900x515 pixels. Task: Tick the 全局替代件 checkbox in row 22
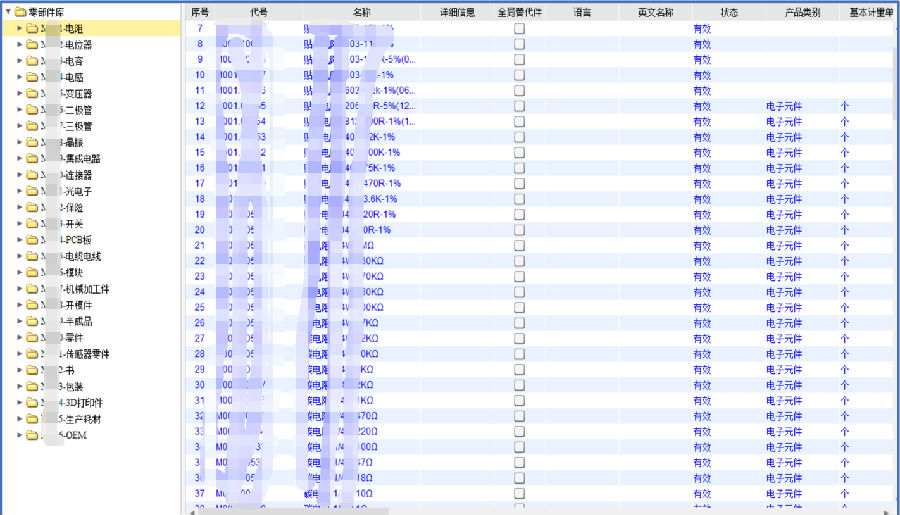[x=519, y=261]
